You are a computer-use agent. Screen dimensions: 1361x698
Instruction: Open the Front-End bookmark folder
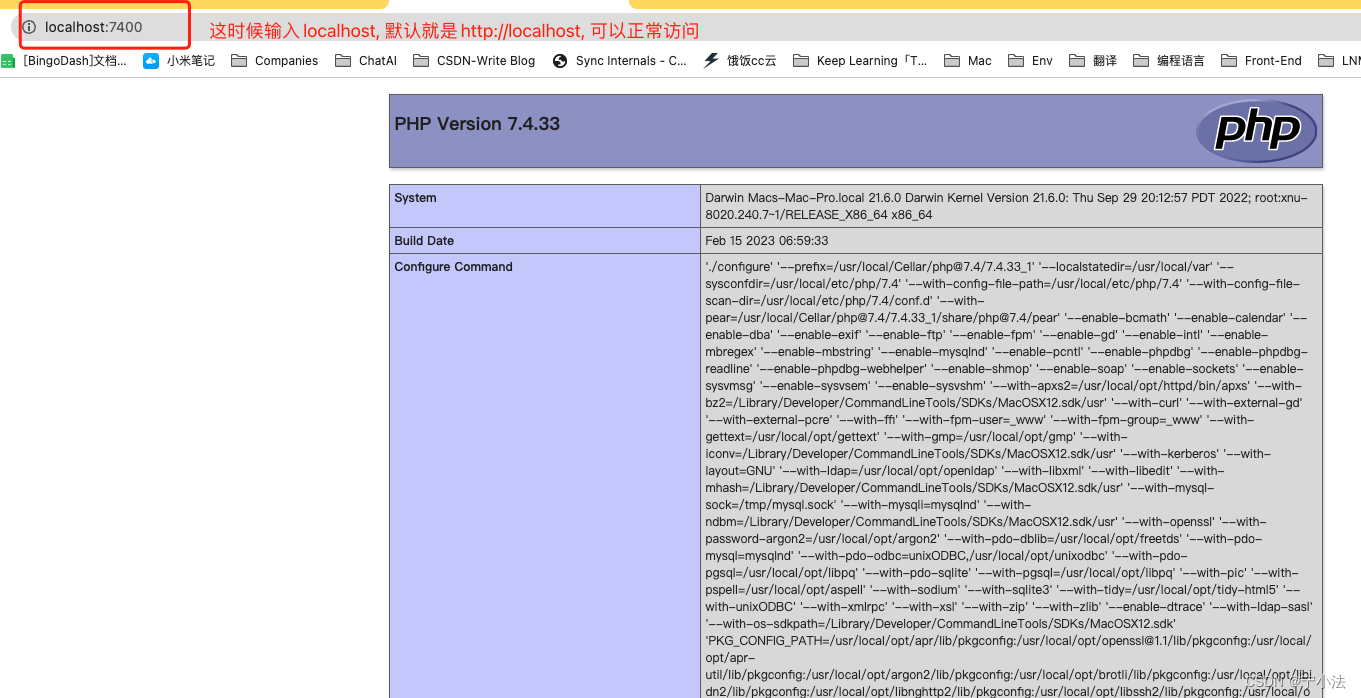[1261, 60]
